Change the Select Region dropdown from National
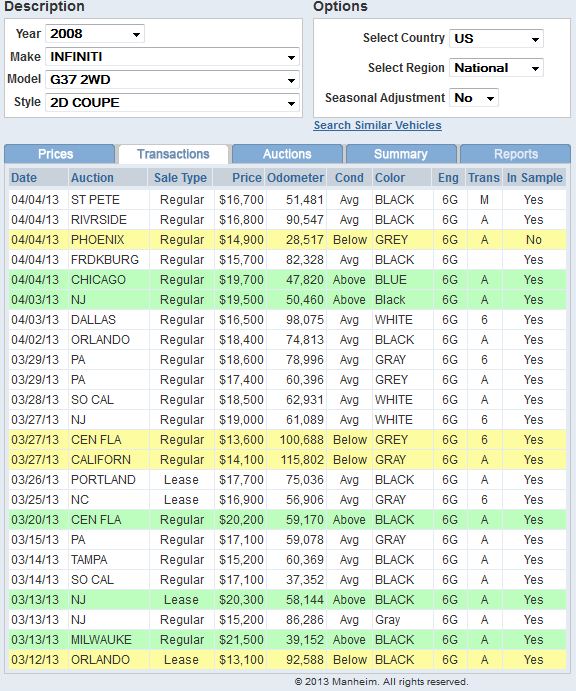Screen dimensions: 576x691 pos(496,68)
